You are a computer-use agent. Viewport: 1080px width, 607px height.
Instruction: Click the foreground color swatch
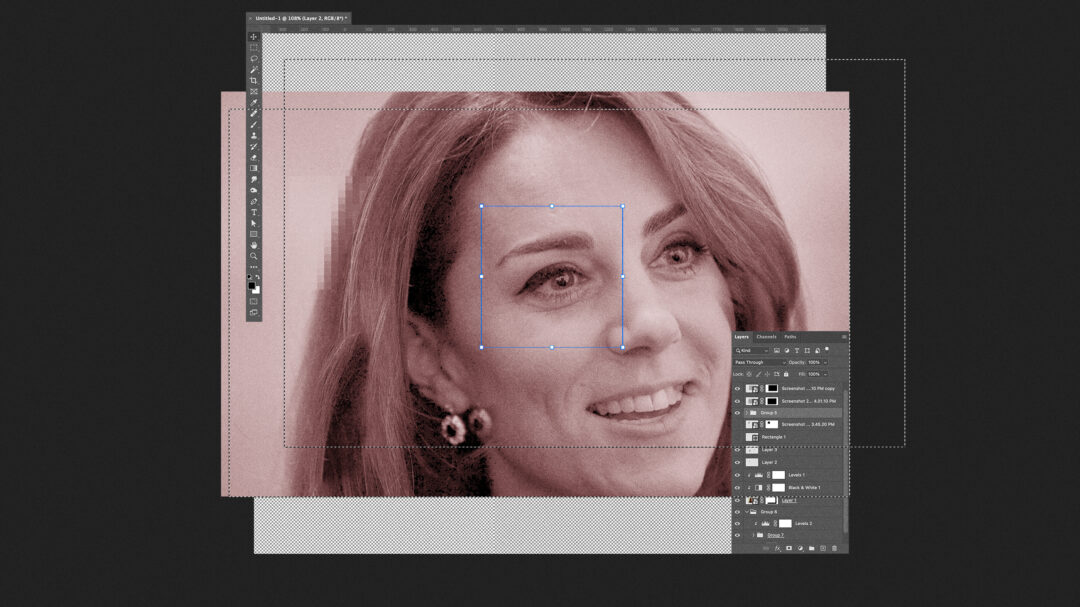[x=252, y=286]
